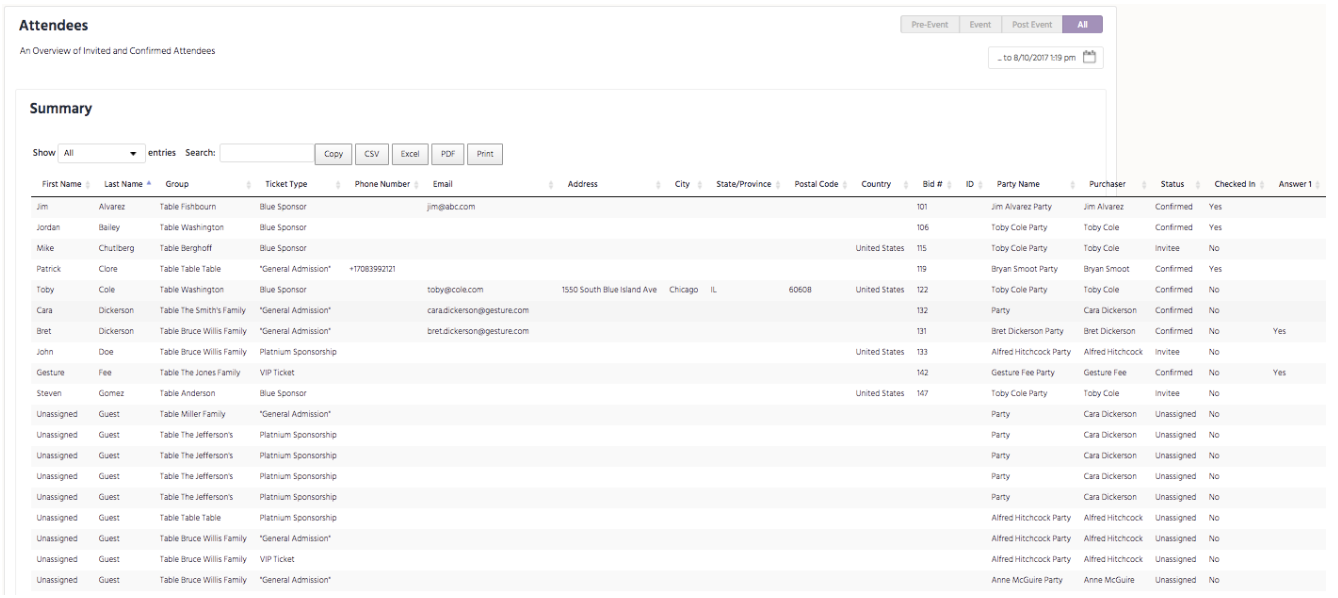Click bret.dickerson@gesture.com email cell
1338x598 pixels.
478,331
